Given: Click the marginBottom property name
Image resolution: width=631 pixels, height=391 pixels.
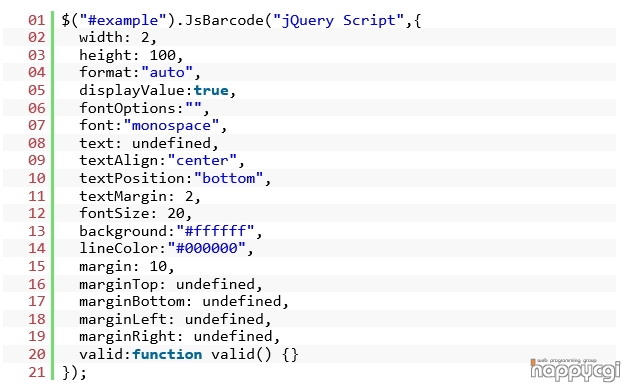Looking at the screenshot, I should pyautogui.click(x=132, y=301).
